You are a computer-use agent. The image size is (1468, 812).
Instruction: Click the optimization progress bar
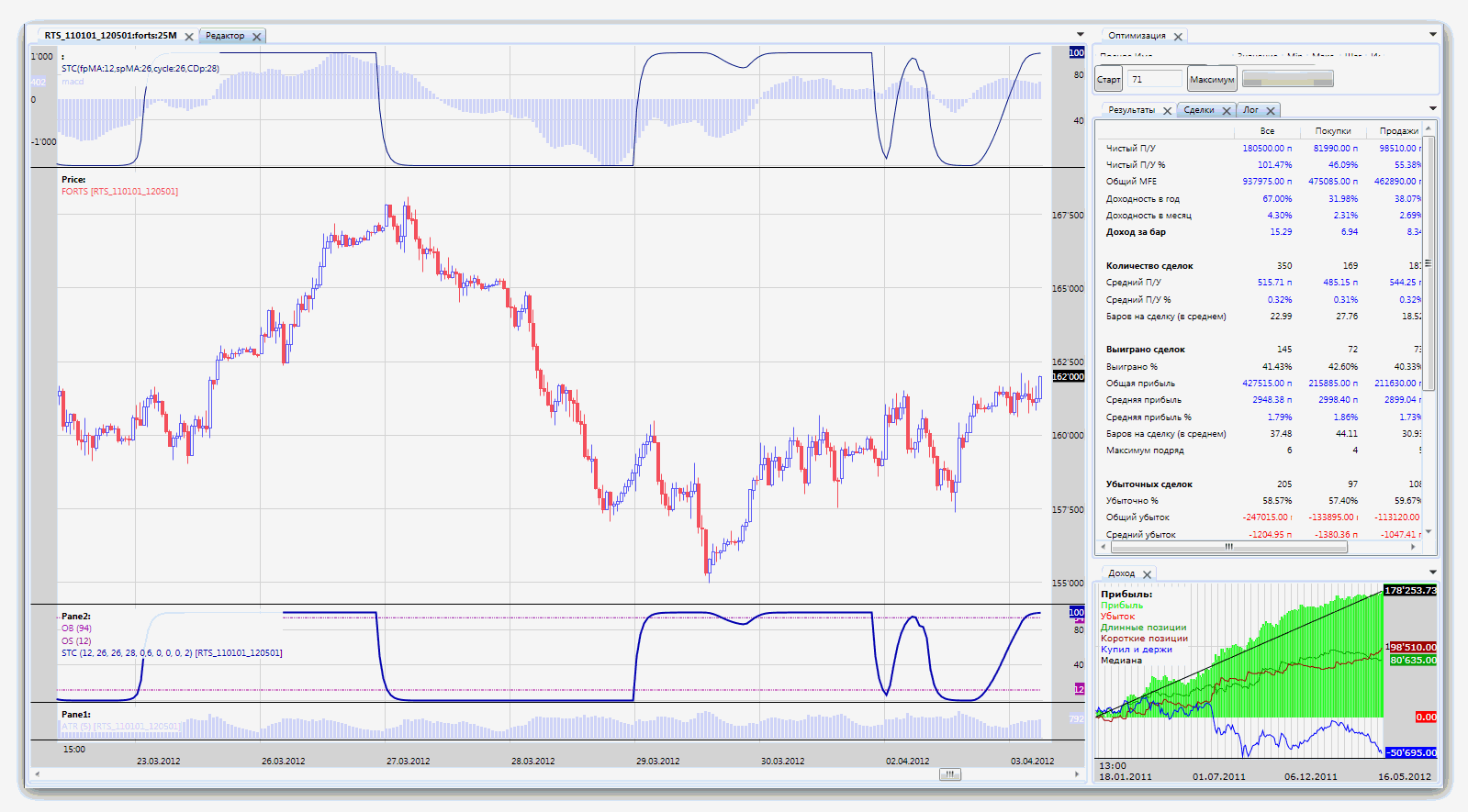(1287, 80)
